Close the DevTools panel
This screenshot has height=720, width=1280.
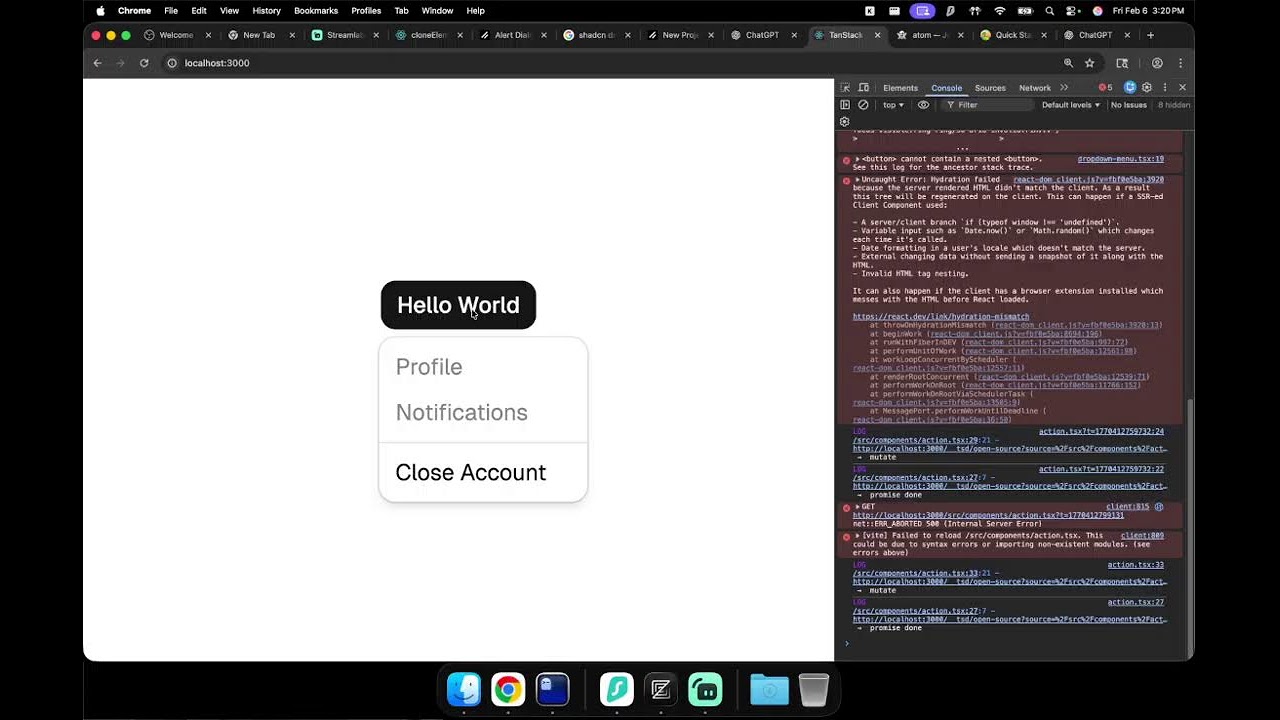point(1181,88)
